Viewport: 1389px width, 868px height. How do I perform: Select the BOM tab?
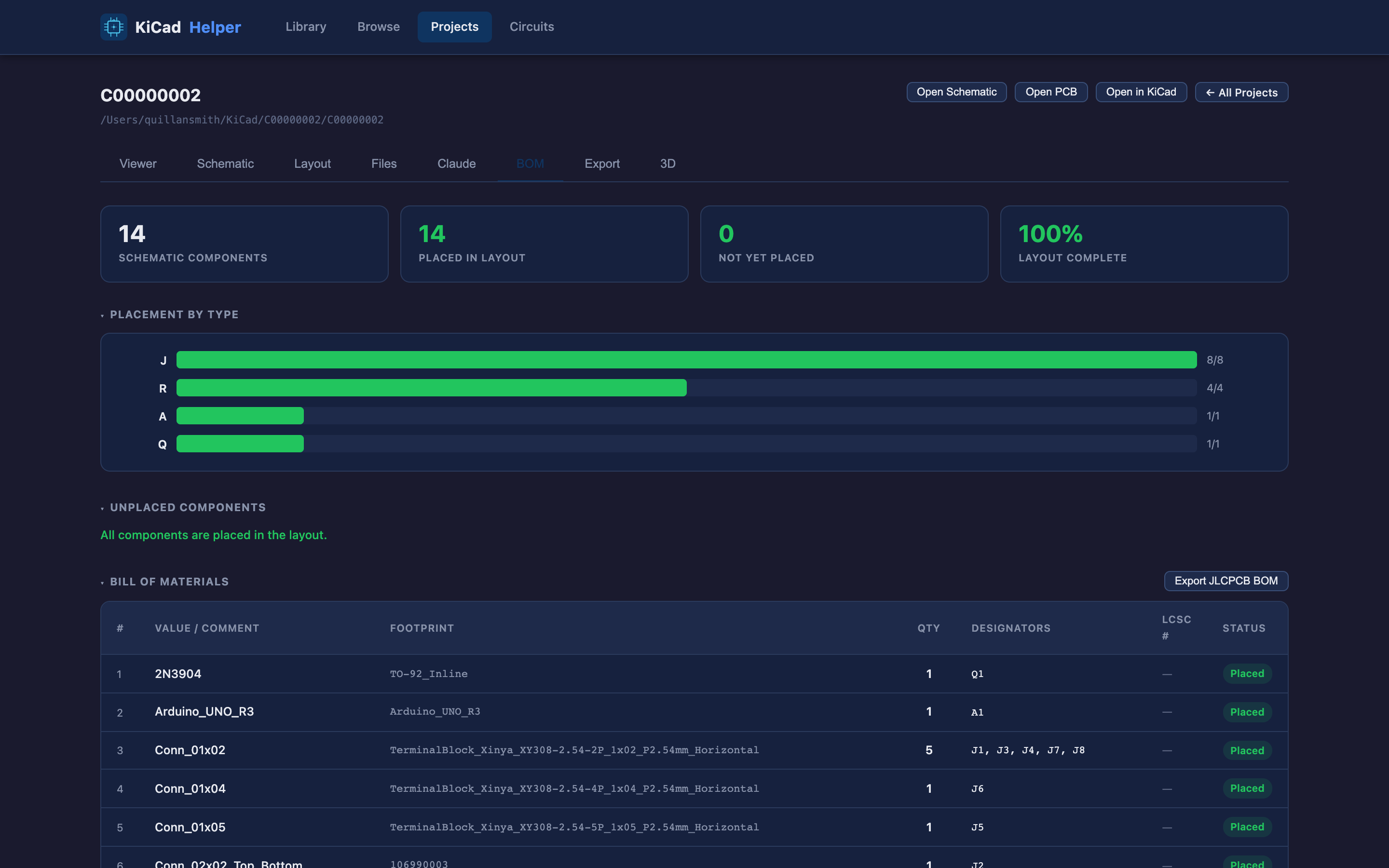point(531,163)
